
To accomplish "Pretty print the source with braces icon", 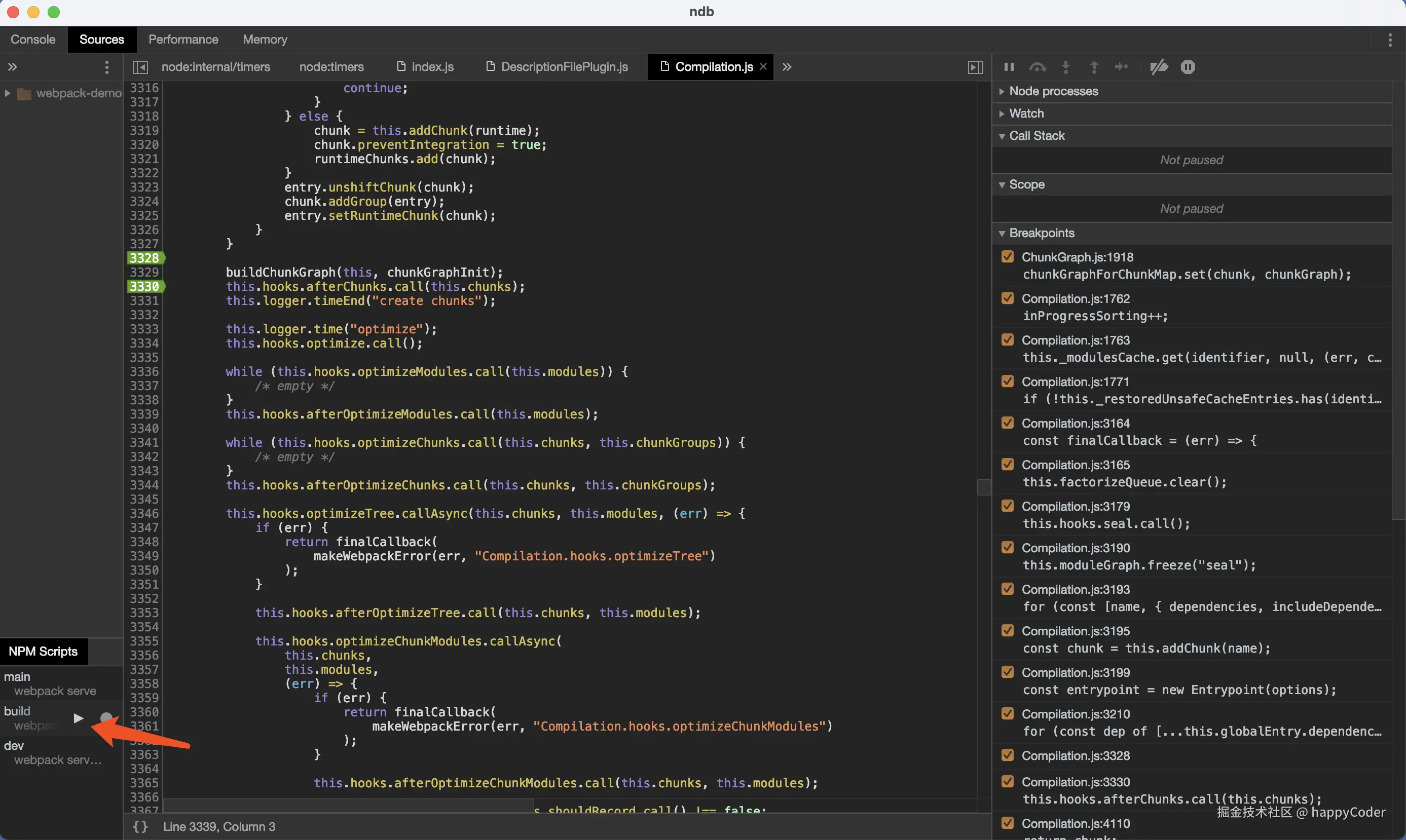I will (x=140, y=826).
